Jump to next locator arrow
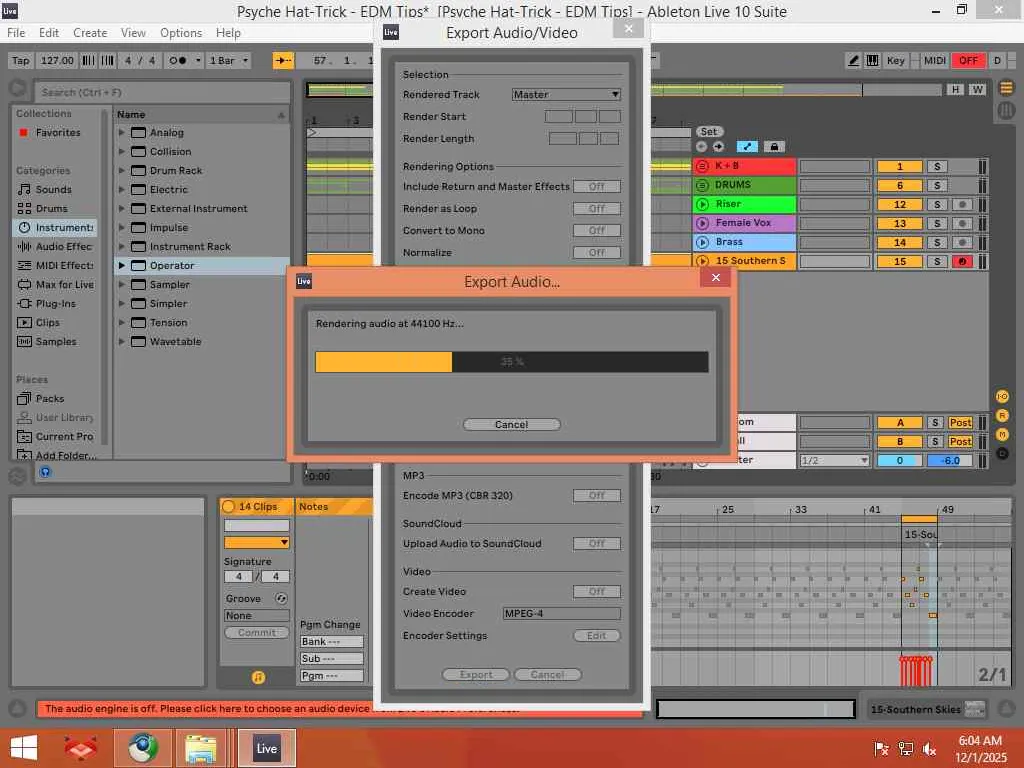 718,146
